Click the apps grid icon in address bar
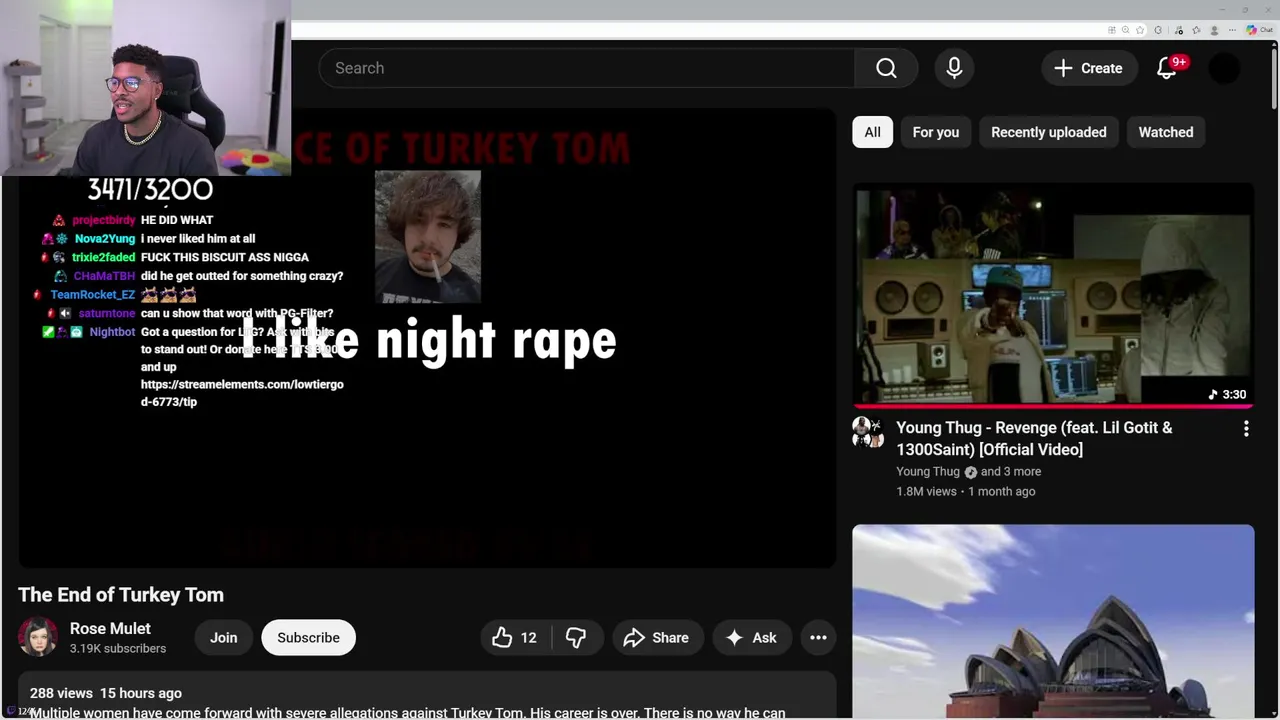 [1112, 30]
